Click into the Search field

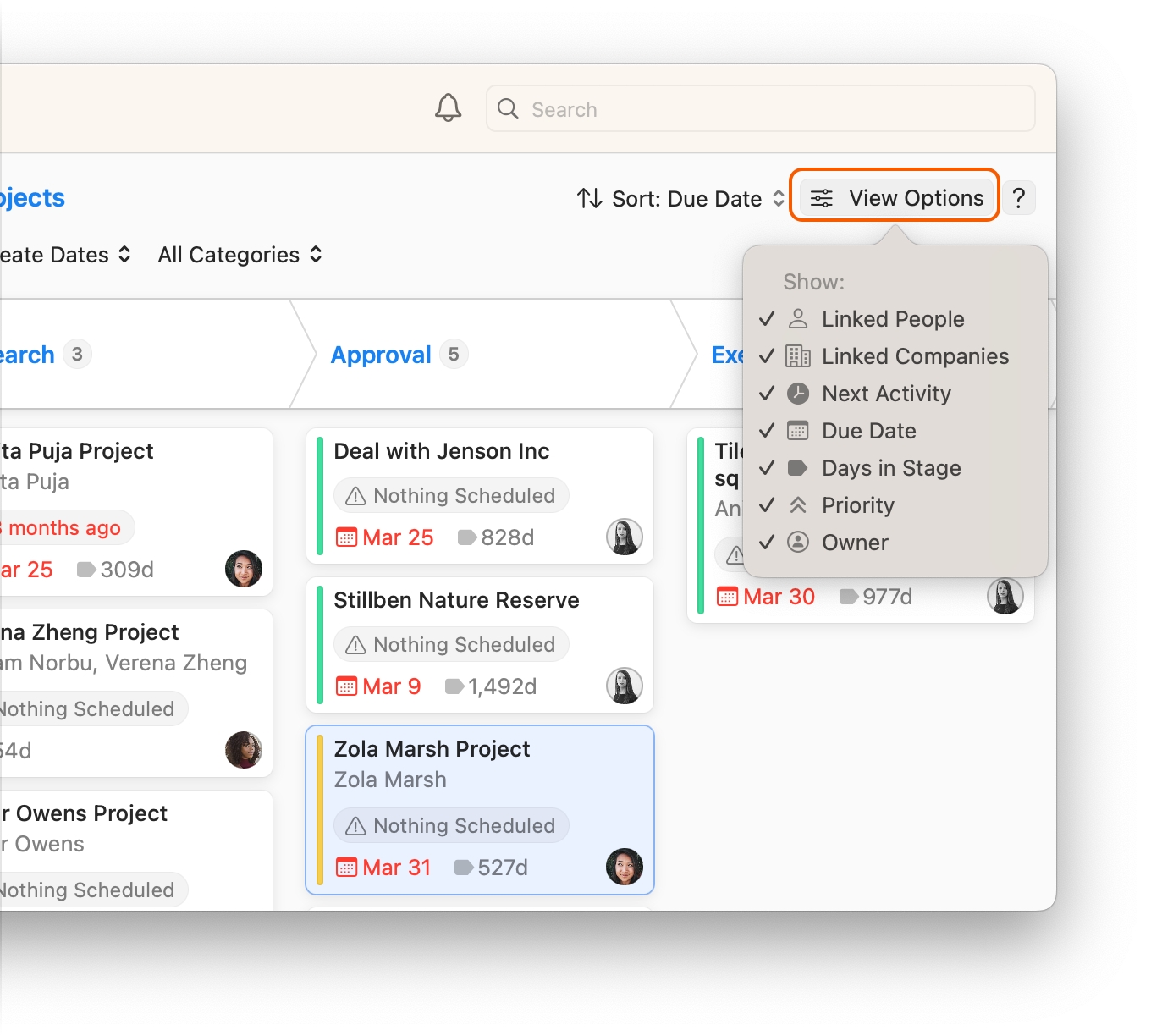pos(762,109)
